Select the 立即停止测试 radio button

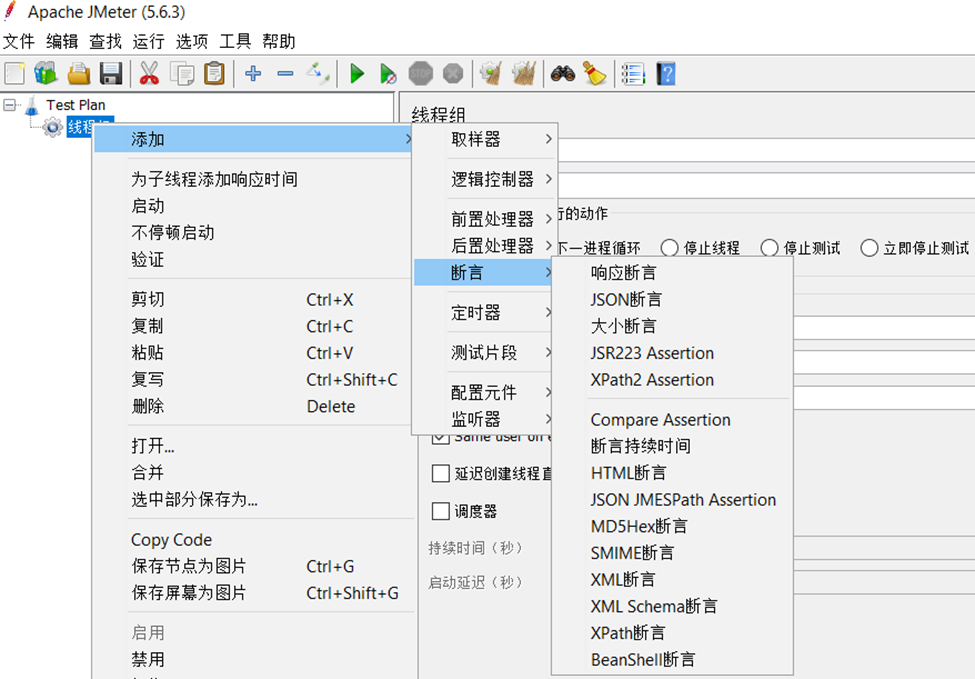(x=869, y=248)
